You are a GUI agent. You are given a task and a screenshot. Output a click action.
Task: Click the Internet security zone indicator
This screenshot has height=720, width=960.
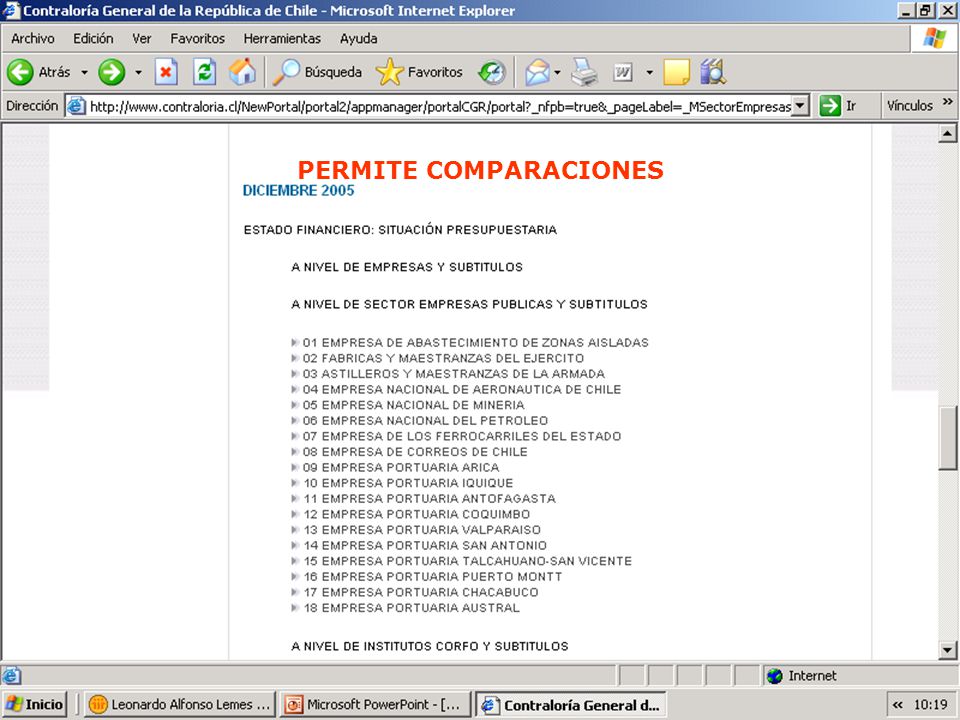coord(801,676)
